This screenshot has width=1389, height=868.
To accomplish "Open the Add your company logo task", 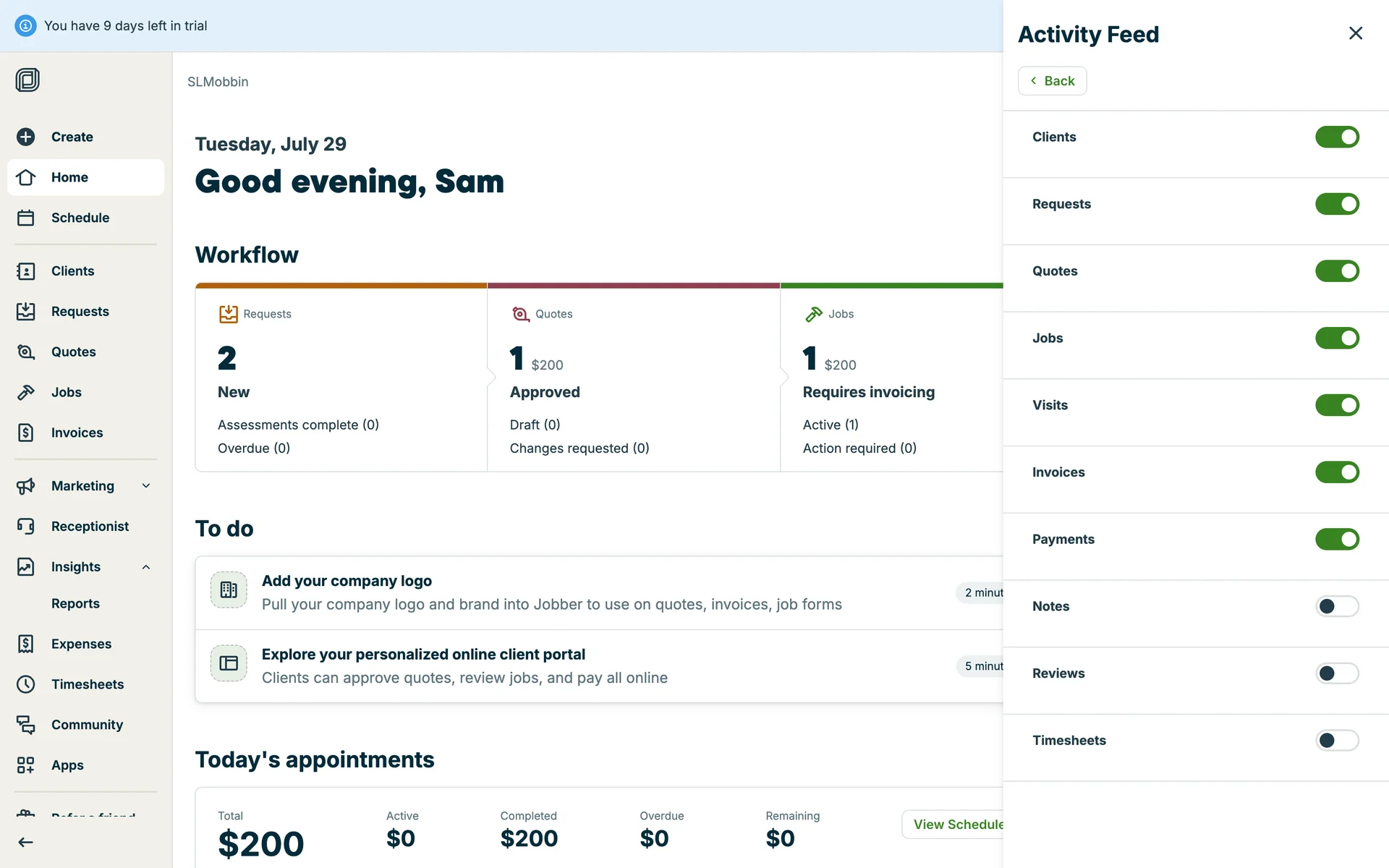I will 347,582.
